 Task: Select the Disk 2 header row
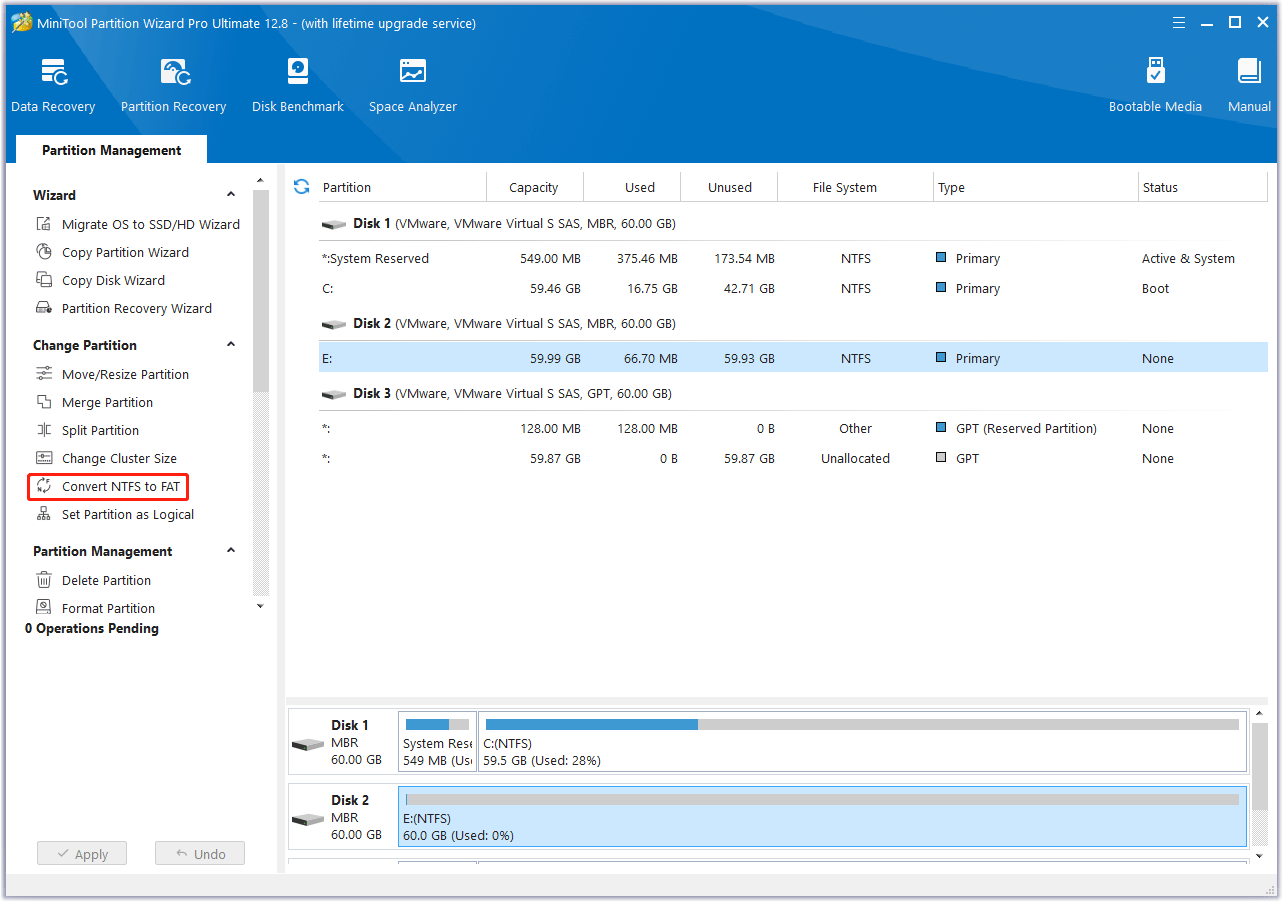pyautogui.click(x=793, y=324)
